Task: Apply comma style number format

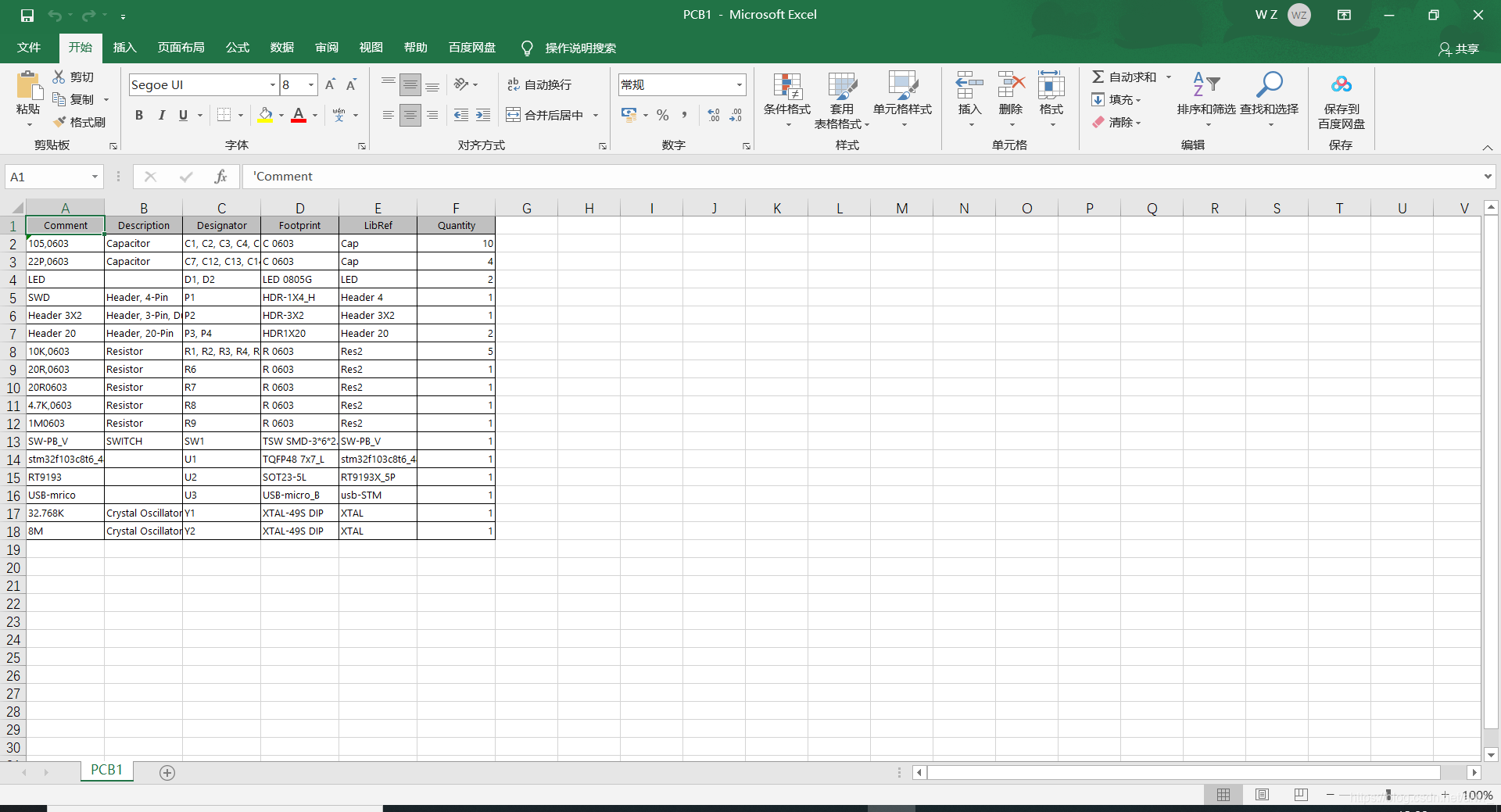Action: tap(685, 115)
